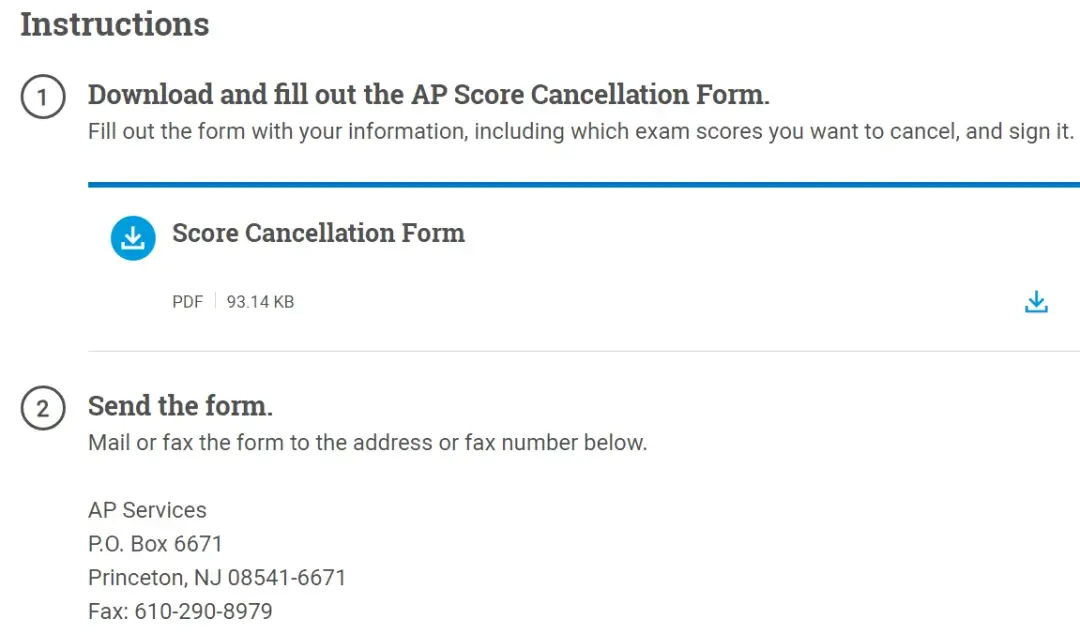Select the ZIP code 08541-6671
Screen dimensions: 1080x634
point(287,577)
